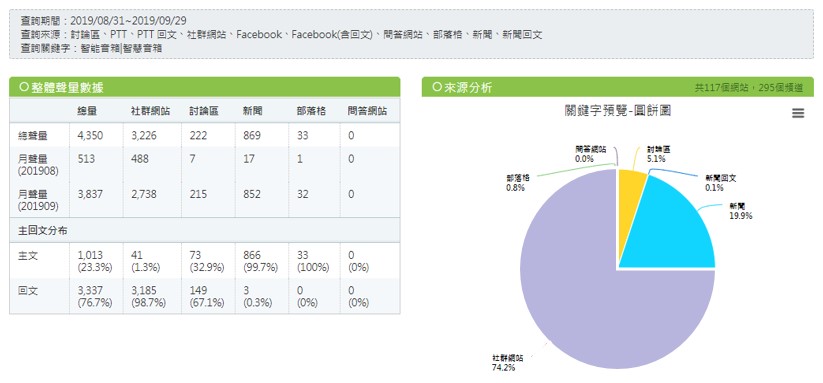Click the 新聞 column header

tap(253, 111)
